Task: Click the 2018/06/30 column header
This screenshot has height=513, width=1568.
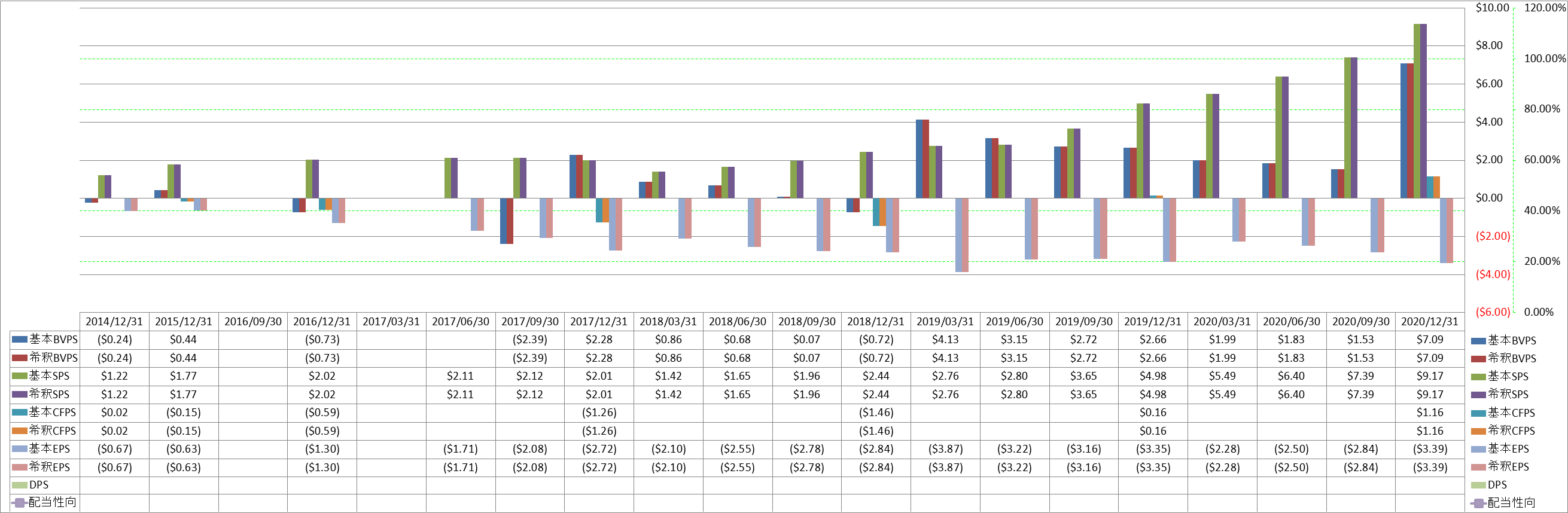Action: [738, 322]
